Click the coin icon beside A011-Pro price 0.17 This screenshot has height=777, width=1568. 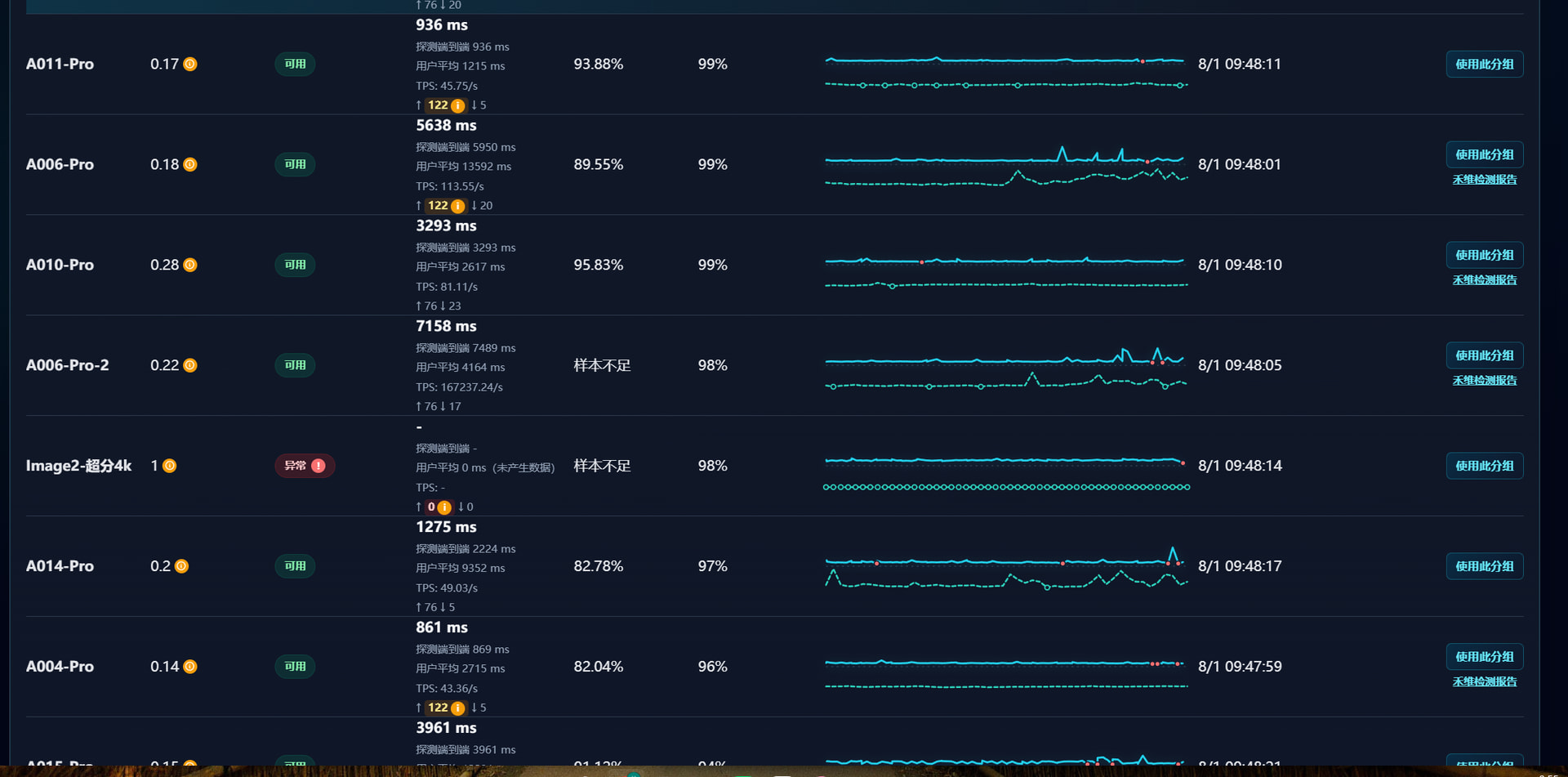coord(190,64)
